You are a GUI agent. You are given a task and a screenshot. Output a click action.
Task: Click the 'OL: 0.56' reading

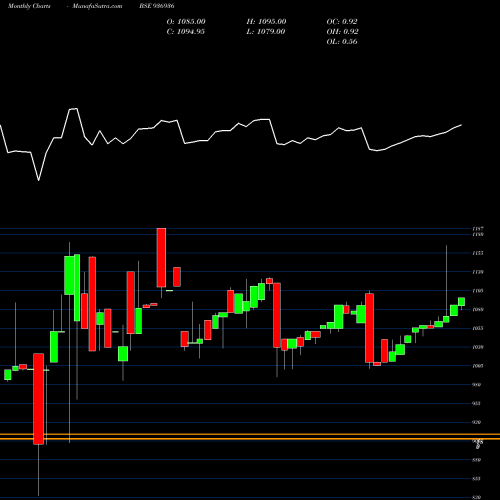click(x=342, y=42)
